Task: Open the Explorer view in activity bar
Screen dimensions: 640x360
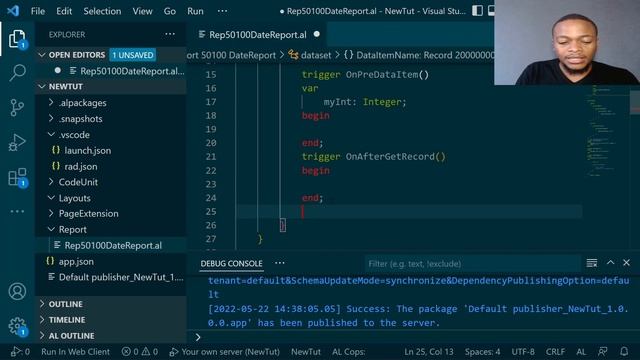Action: pos(17,39)
